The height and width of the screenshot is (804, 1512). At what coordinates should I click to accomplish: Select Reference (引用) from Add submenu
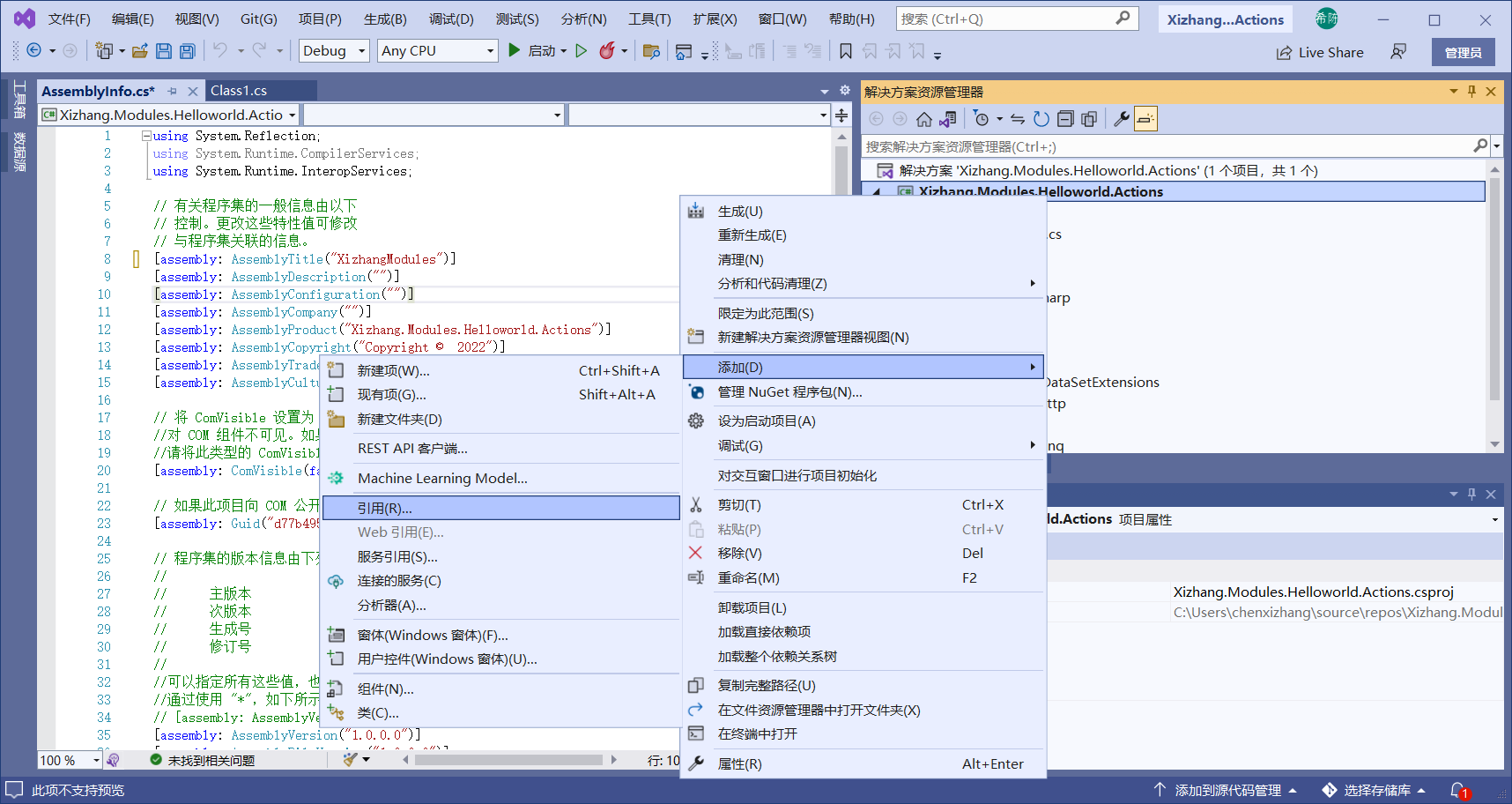pyautogui.click(x=501, y=508)
